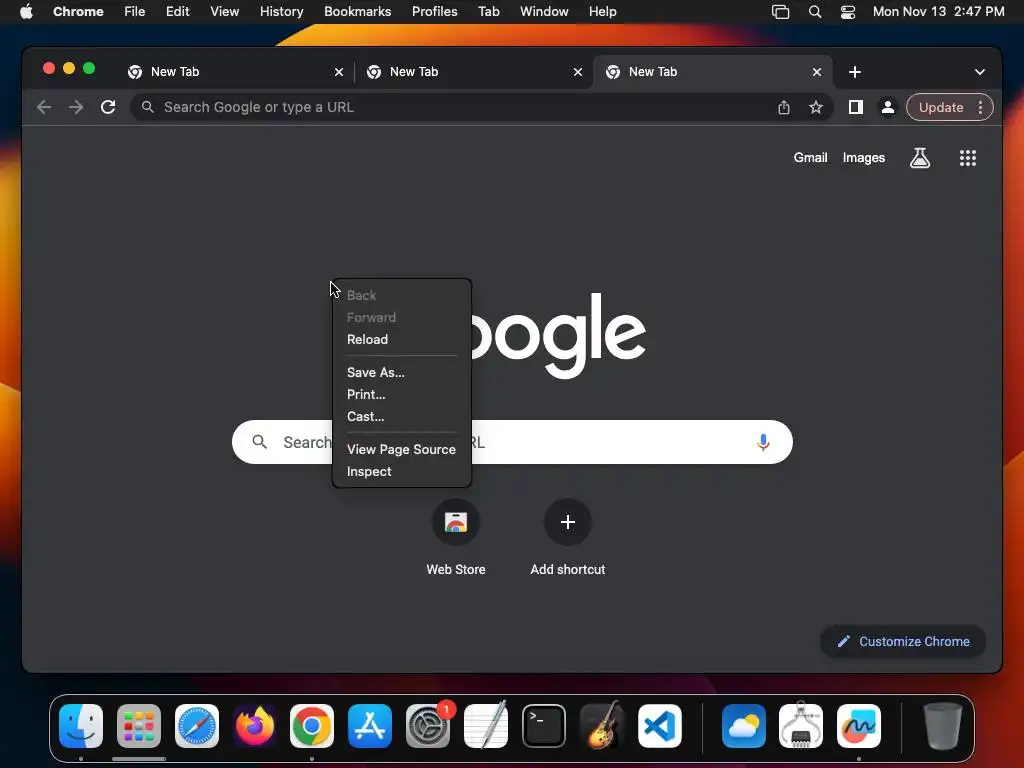Switch to the second New Tab
The width and height of the screenshot is (1024, 768).
pos(473,72)
